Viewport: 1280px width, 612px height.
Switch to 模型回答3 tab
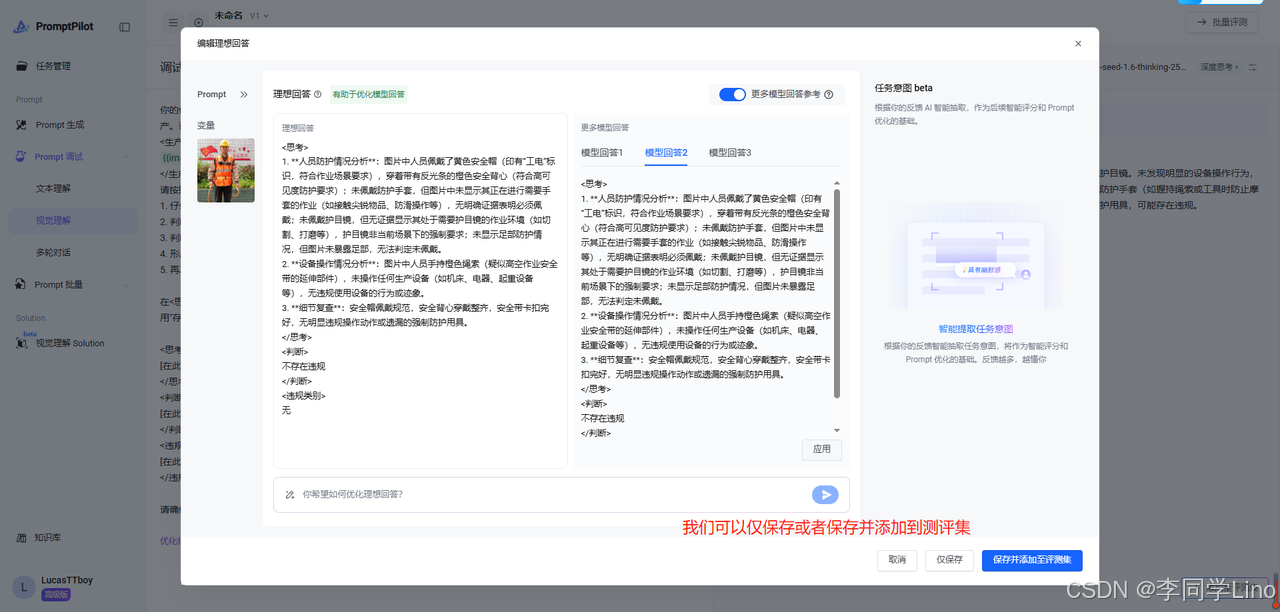(x=730, y=153)
